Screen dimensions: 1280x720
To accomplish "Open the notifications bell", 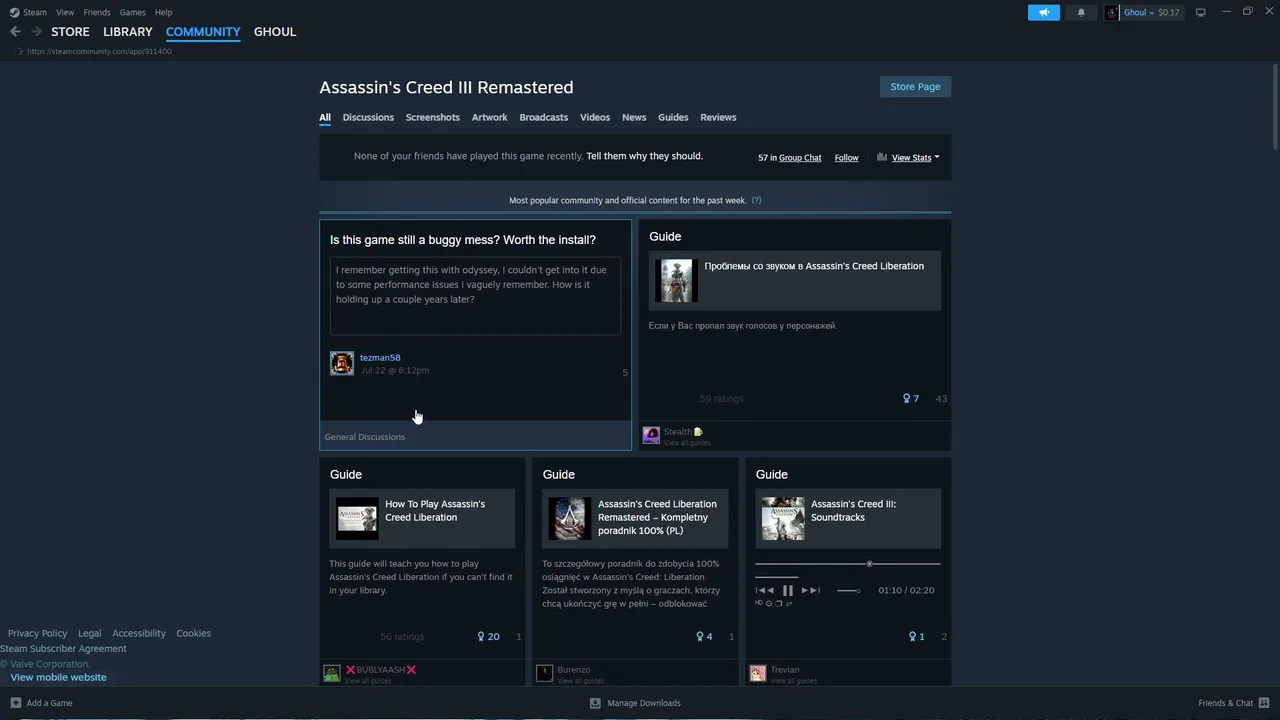I will [x=1081, y=12].
